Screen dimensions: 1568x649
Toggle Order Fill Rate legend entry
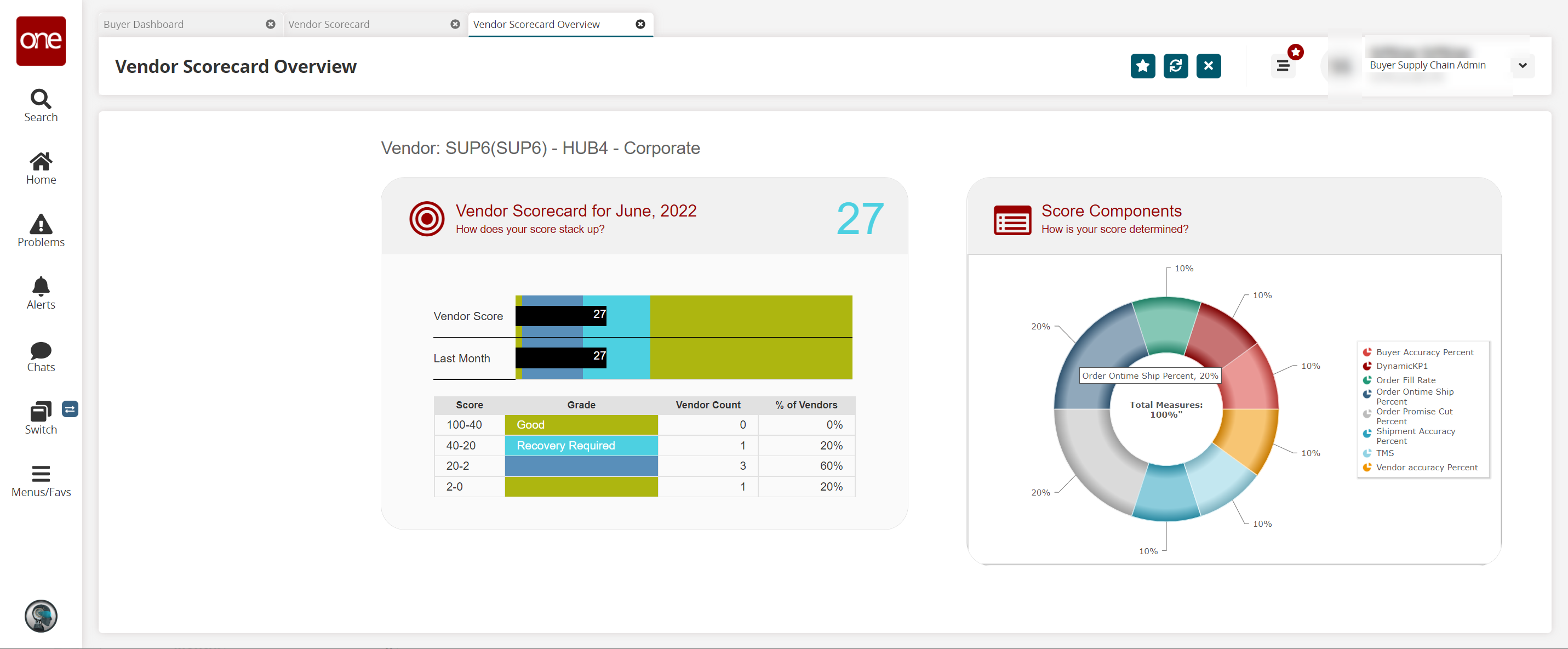pos(1405,380)
